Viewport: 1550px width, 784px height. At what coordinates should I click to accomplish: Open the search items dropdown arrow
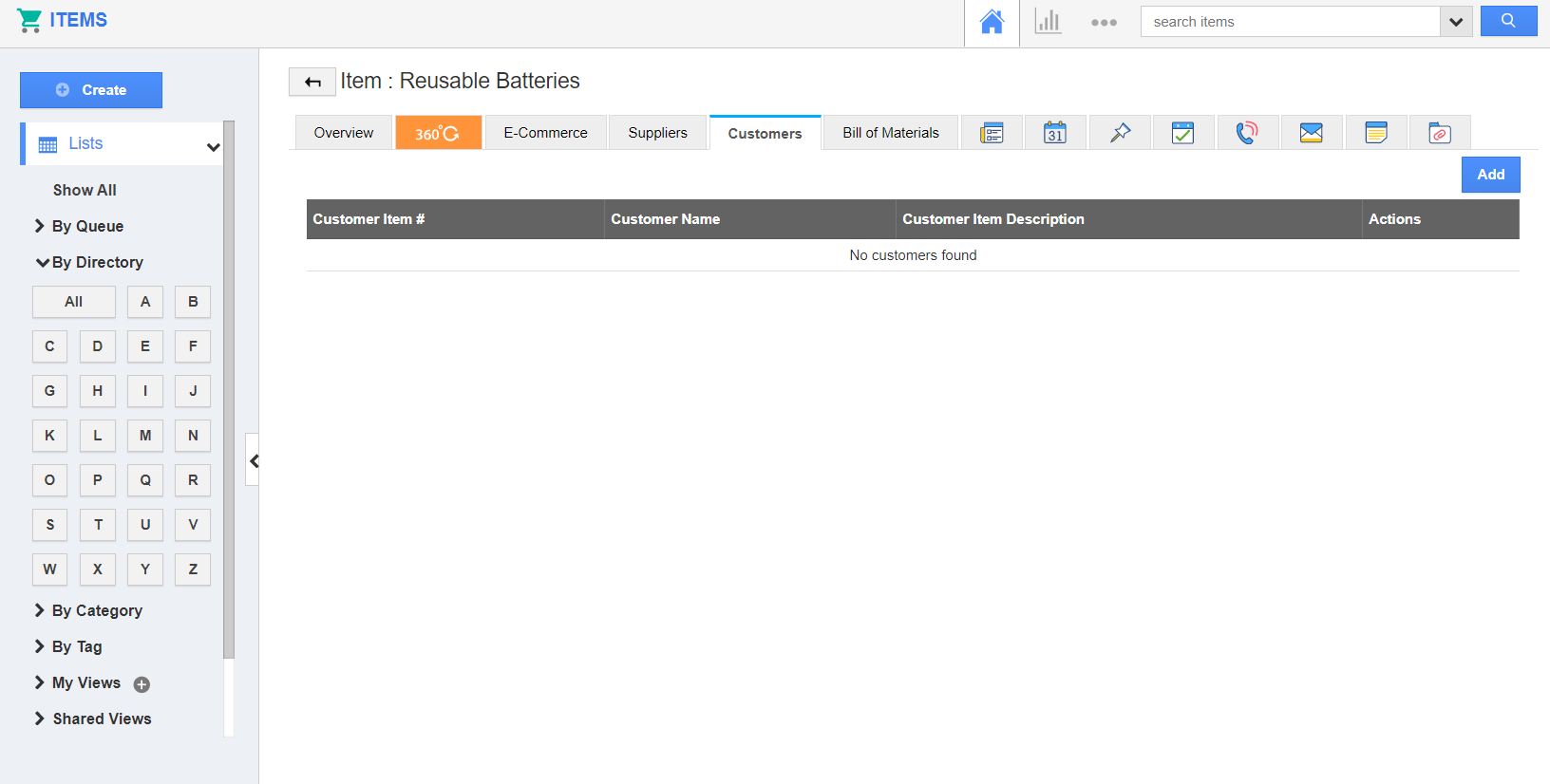coord(1456,22)
